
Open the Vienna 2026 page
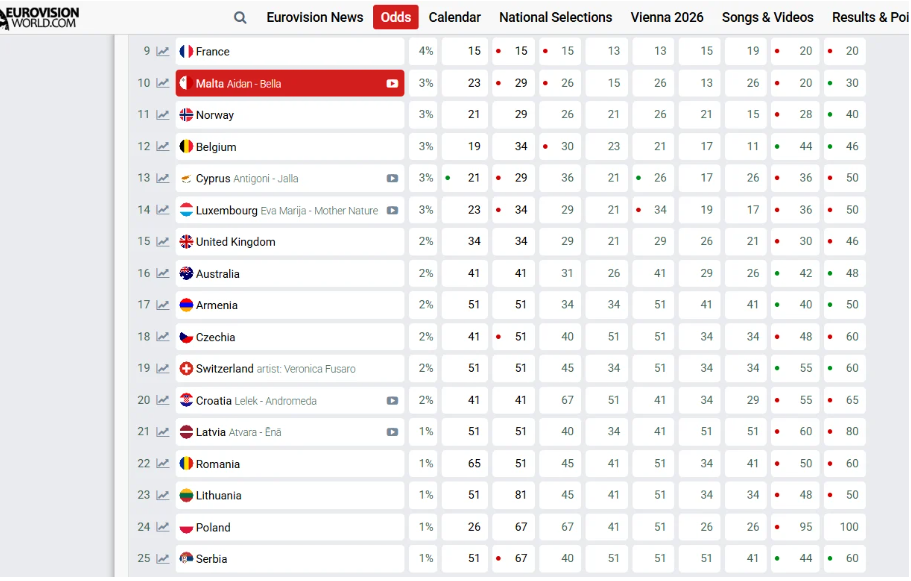click(666, 17)
